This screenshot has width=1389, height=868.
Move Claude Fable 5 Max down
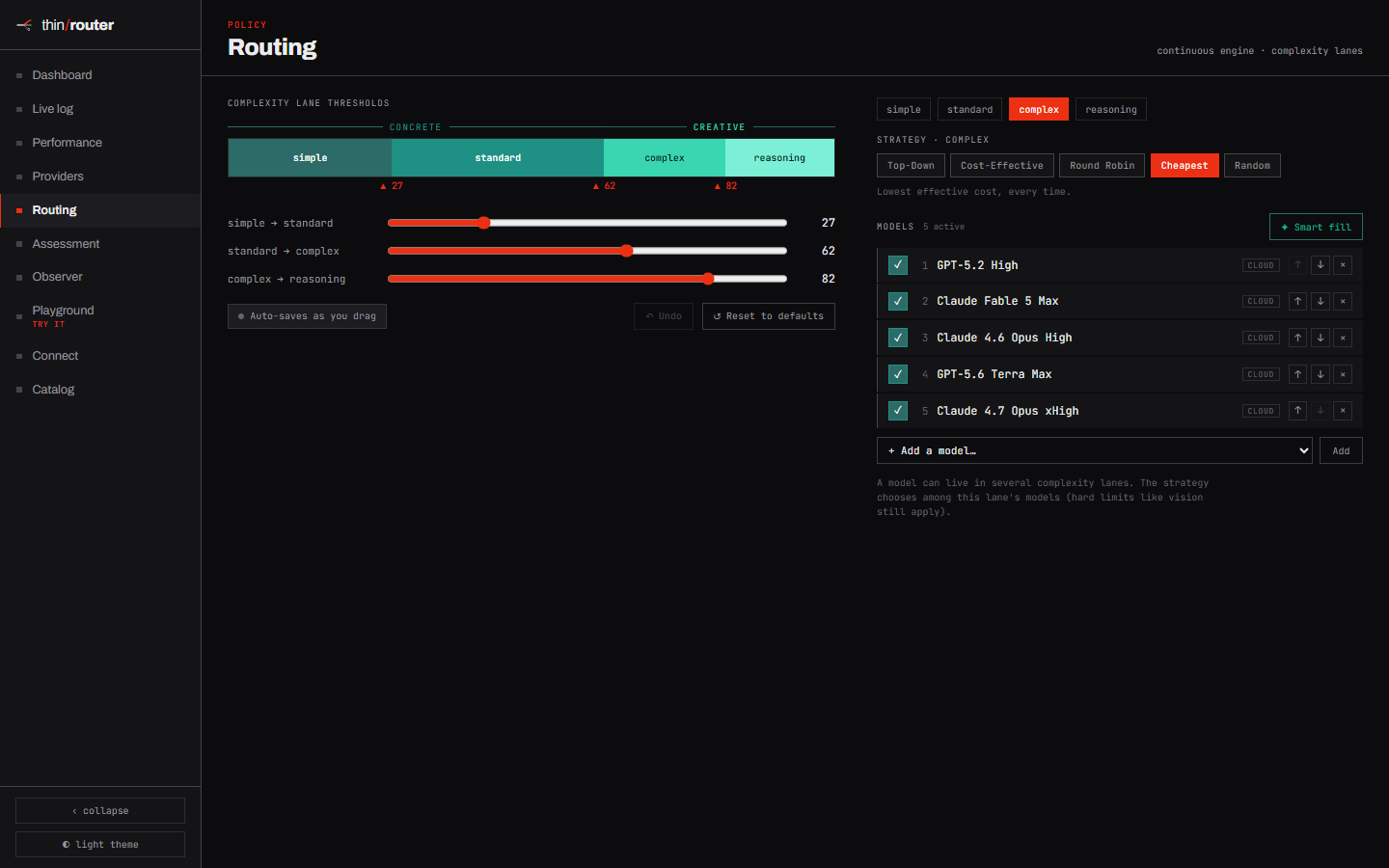pos(1321,301)
